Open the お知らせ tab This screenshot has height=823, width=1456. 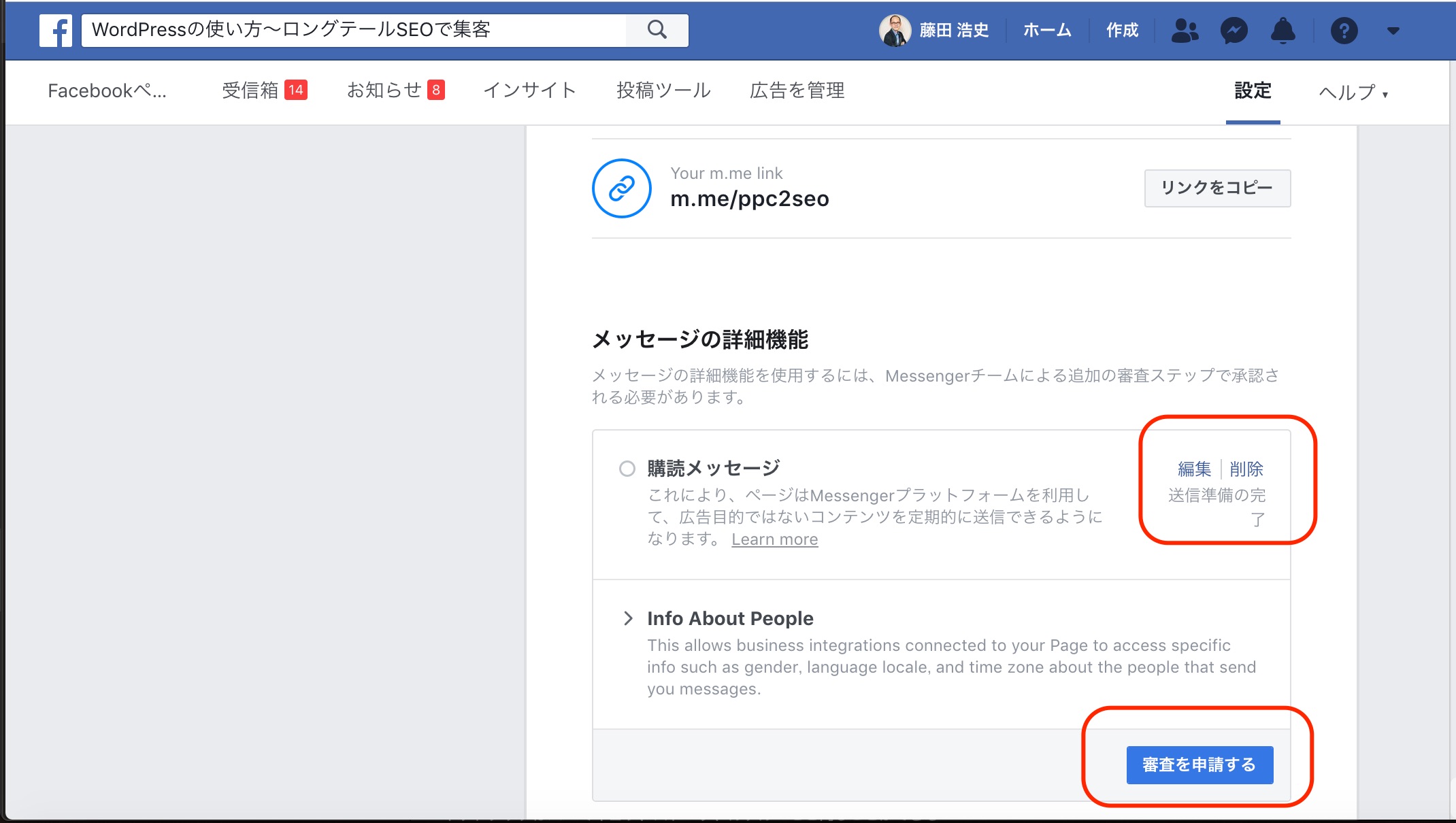tap(384, 90)
